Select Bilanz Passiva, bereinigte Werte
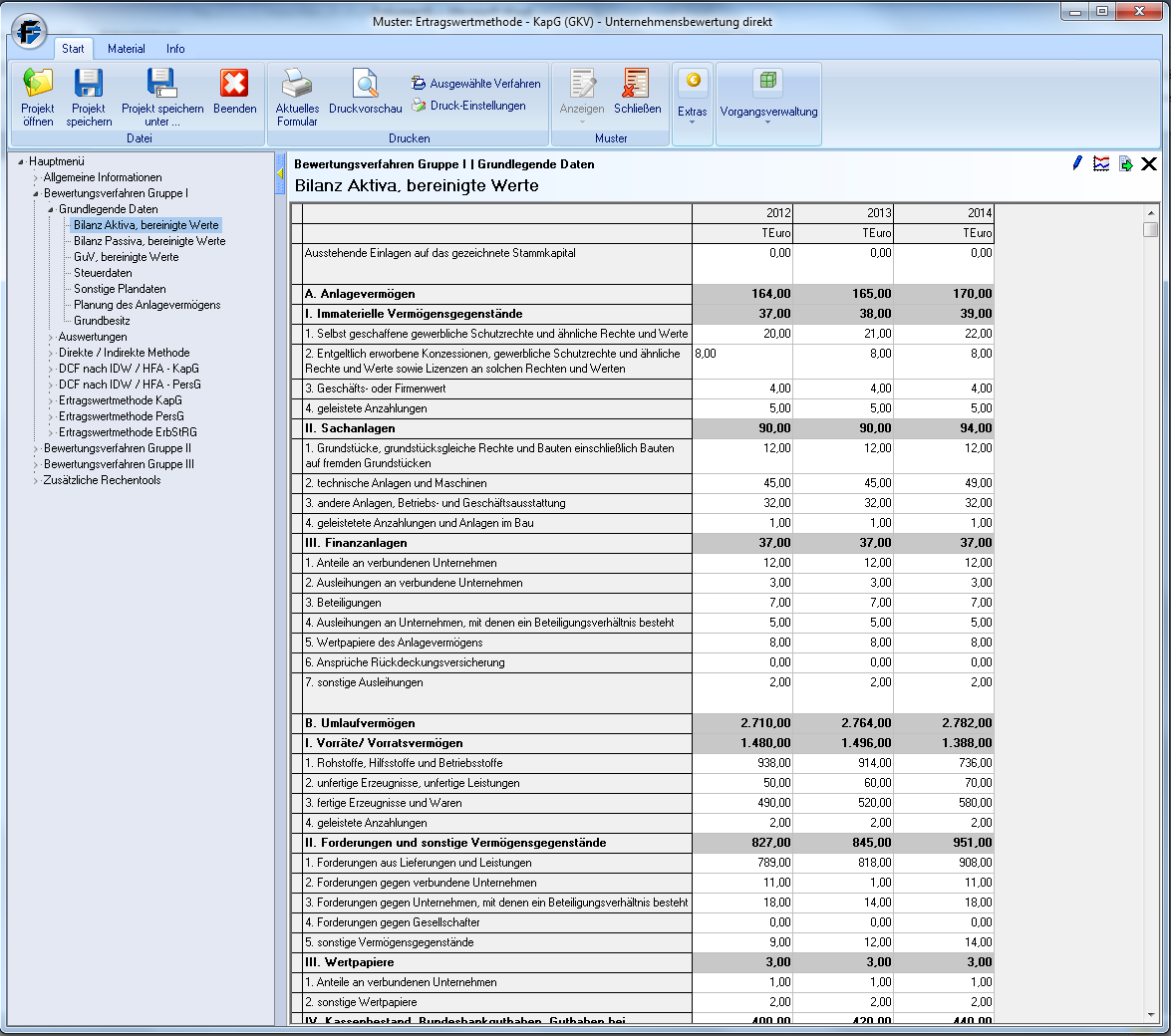 (149, 241)
